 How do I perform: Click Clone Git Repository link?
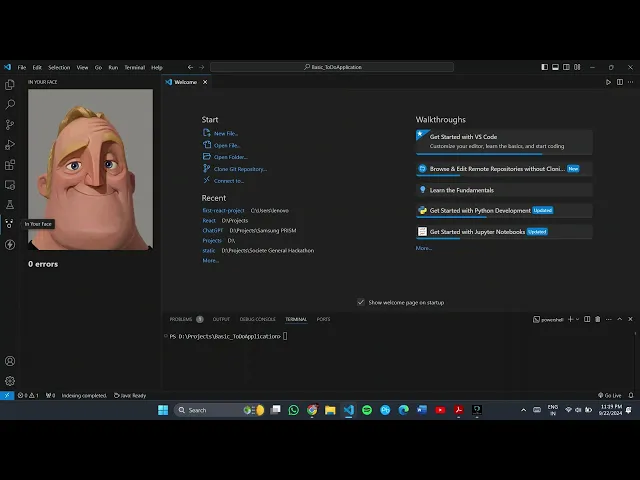(240, 169)
